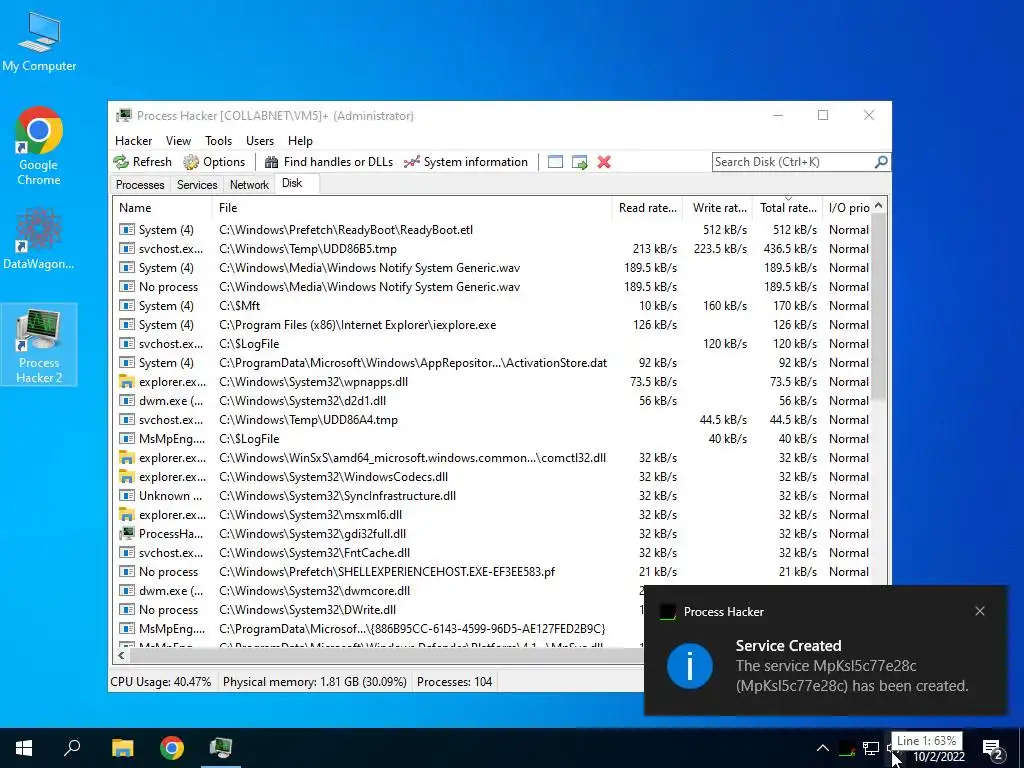
Task: Click the explorer.exe icon on the wpnapps.dll row
Action: [127, 382]
